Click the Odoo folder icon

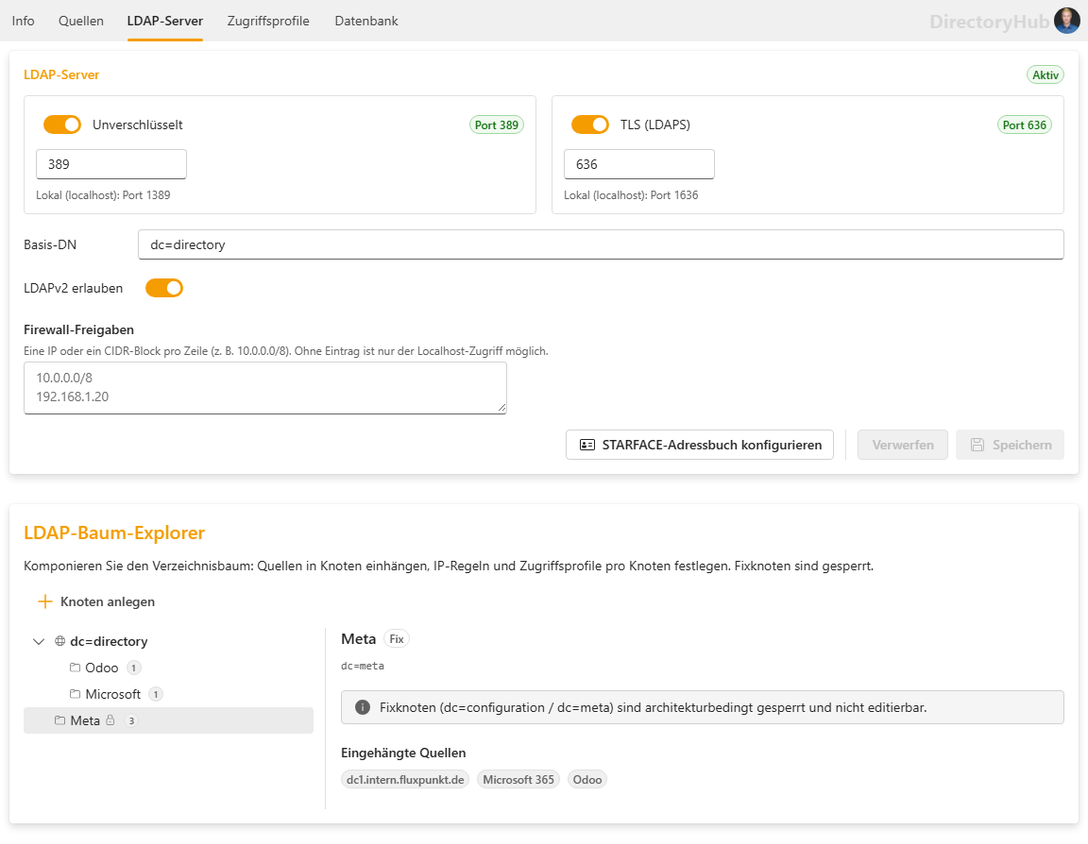click(x=75, y=668)
